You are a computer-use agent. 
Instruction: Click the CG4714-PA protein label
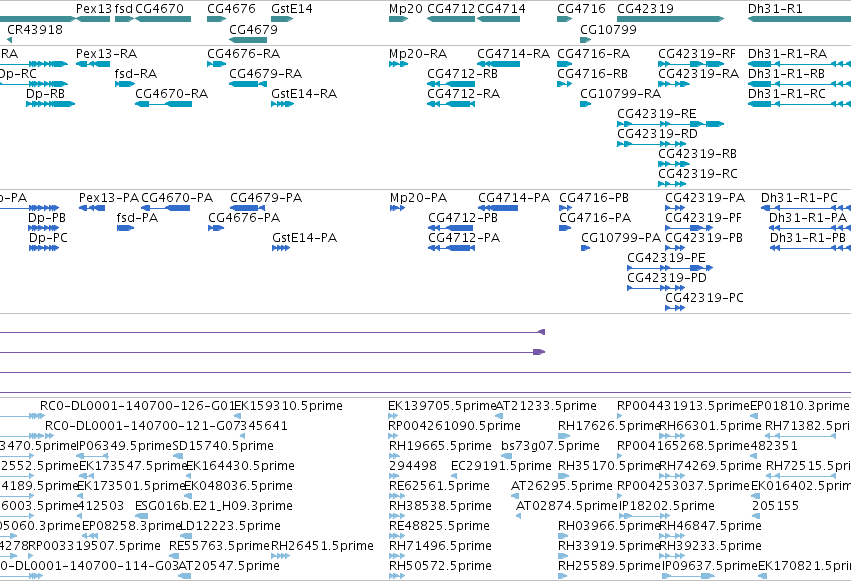pos(514,198)
